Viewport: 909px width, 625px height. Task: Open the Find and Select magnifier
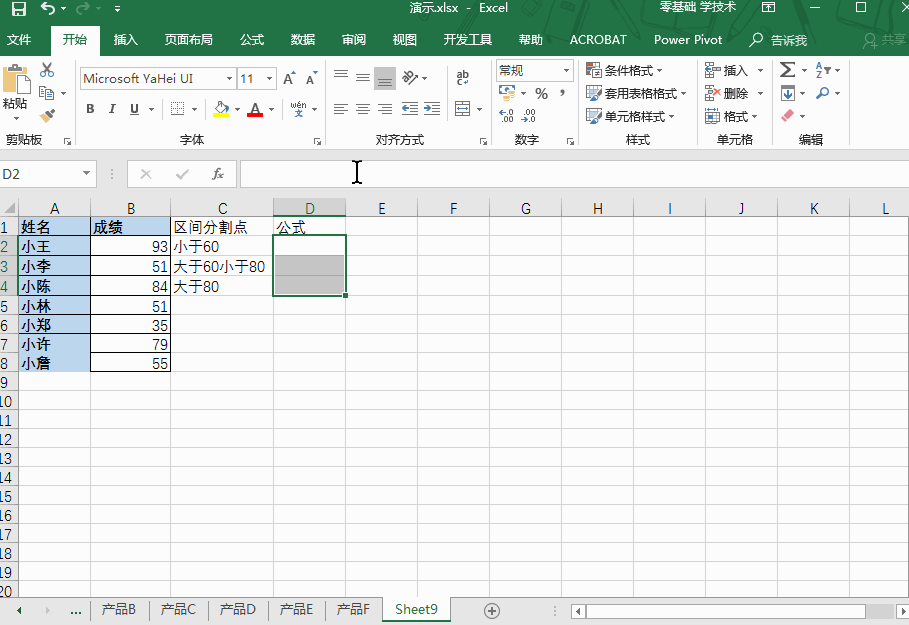[x=823, y=93]
